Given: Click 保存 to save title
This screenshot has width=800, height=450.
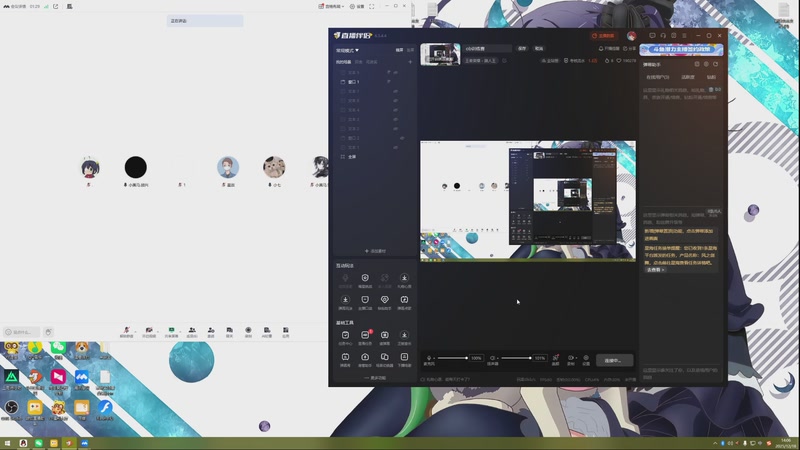Looking at the screenshot, I should [x=522, y=48].
